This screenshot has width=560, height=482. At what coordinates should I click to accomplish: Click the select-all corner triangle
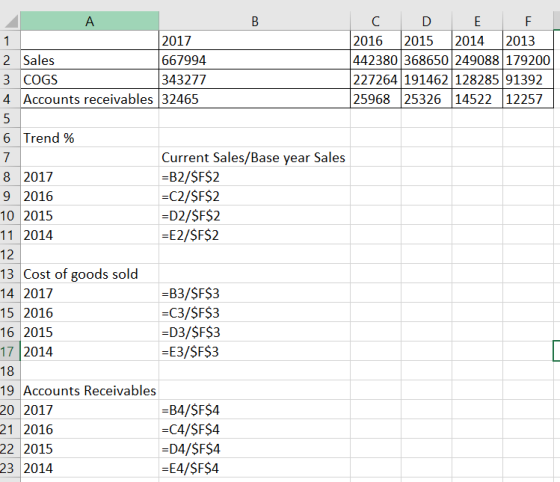(x=11, y=21)
